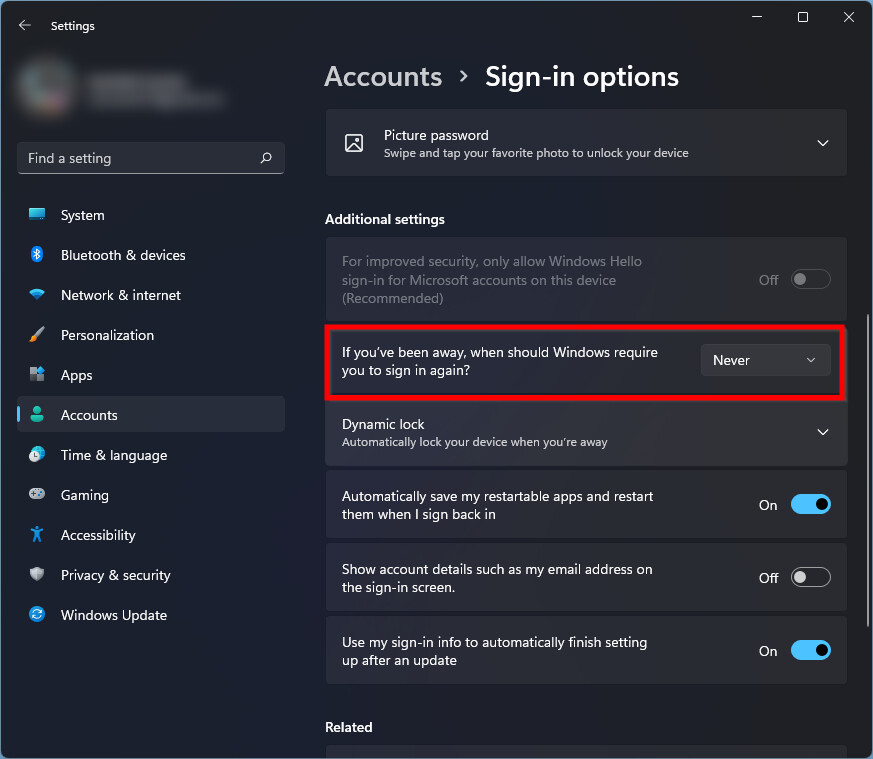This screenshot has width=873, height=759.
Task: Select Network & internet in sidebar
Action: coord(151,295)
